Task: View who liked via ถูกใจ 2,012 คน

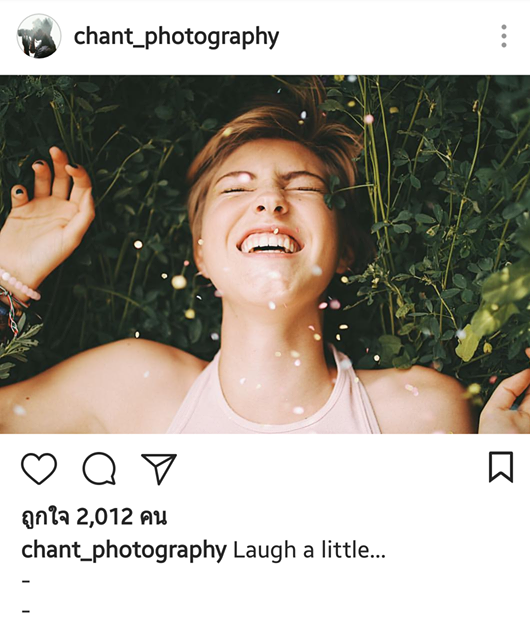Action: pyautogui.click(x=94, y=516)
